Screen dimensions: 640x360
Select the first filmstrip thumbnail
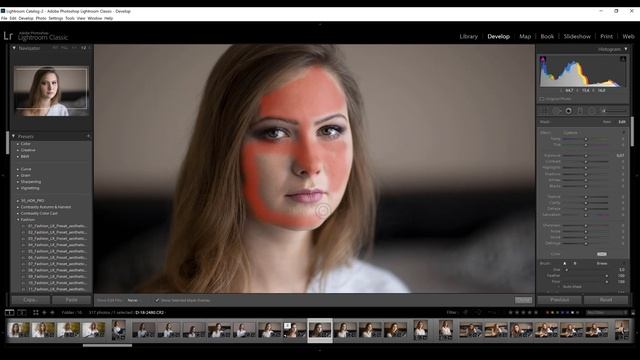(18, 330)
